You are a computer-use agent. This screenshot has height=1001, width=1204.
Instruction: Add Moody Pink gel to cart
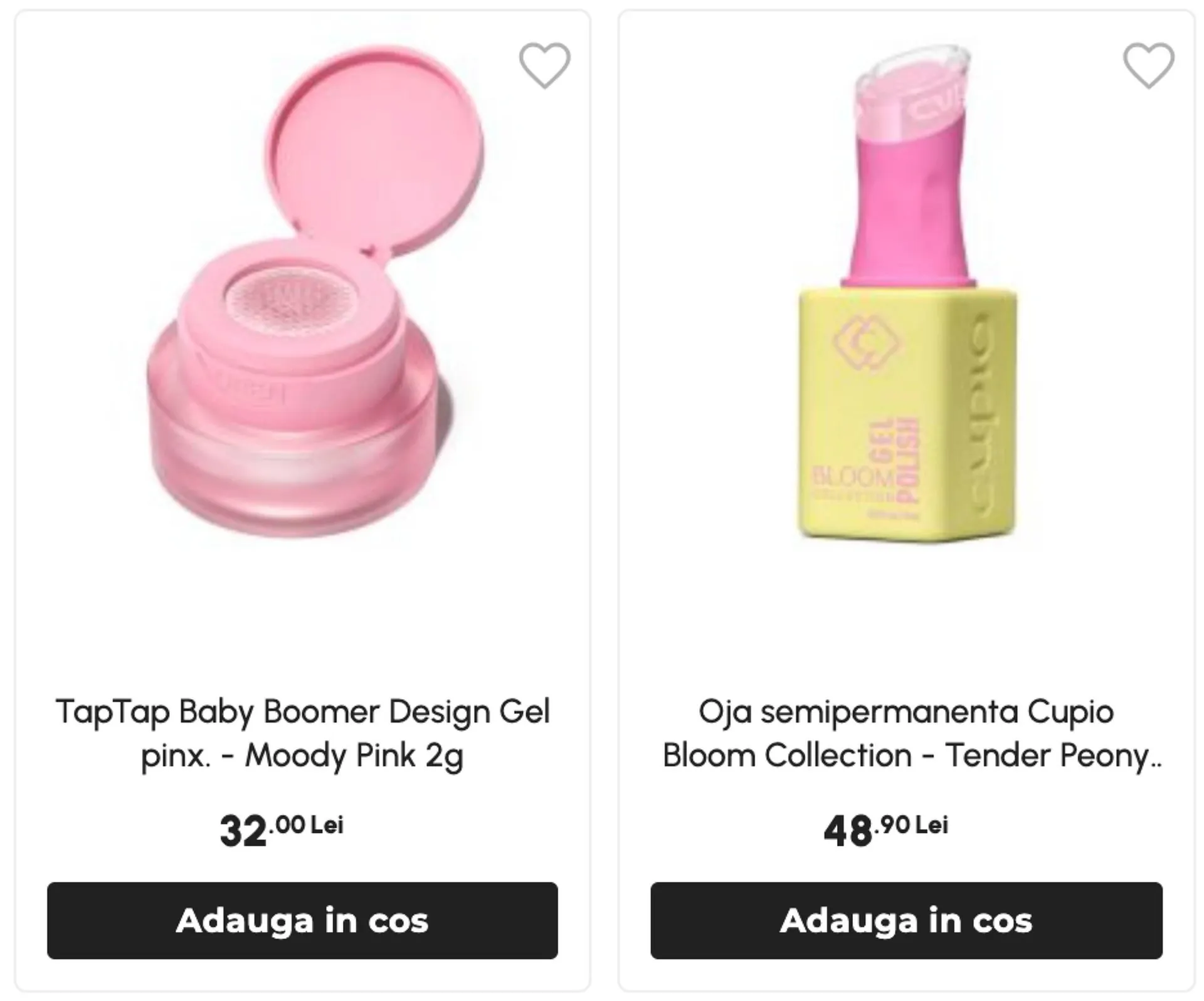302,920
